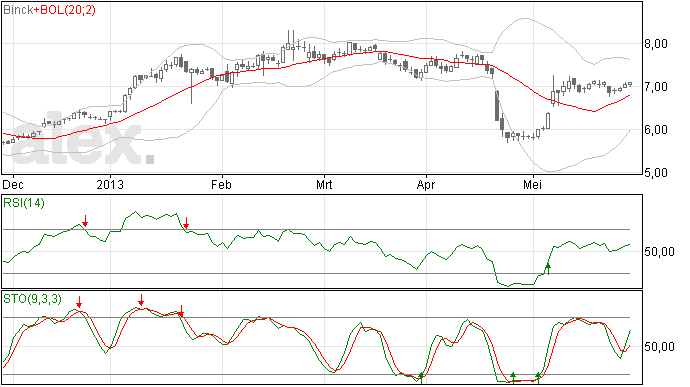The image size is (690, 387).
Task: Click the second red sell arrow in RSI panel
Action: tap(186, 223)
